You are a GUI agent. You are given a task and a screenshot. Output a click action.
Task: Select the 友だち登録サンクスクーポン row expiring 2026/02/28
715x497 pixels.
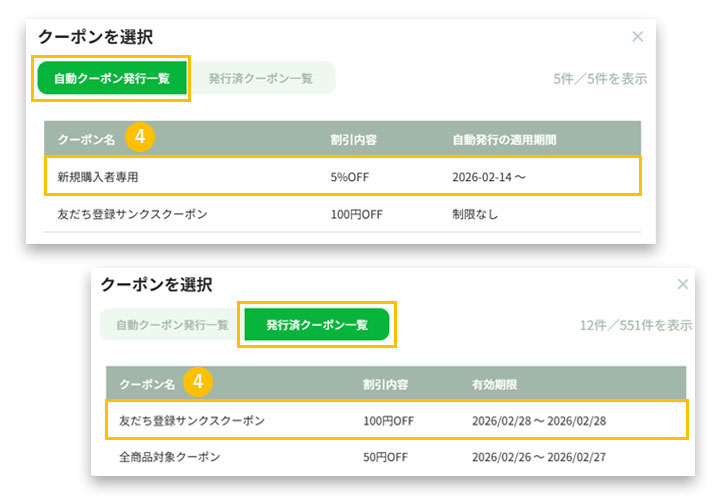[x=396, y=420]
